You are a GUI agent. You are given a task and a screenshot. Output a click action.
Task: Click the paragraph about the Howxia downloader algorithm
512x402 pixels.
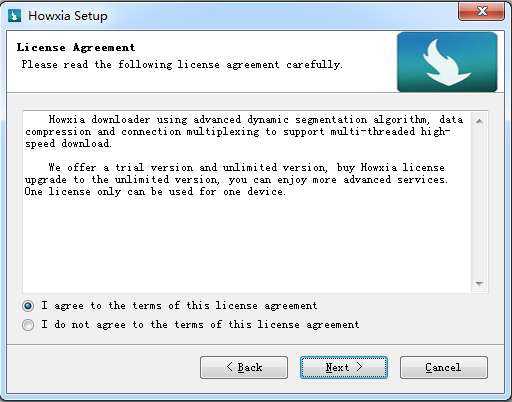[x=244, y=132]
